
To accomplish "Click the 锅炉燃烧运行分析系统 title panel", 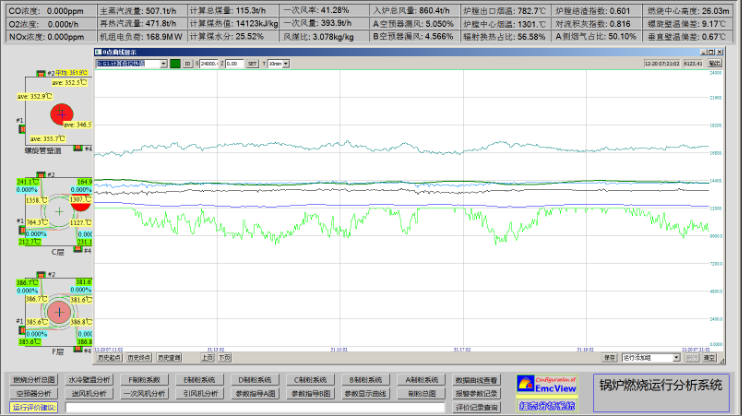I will (x=661, y=392).
